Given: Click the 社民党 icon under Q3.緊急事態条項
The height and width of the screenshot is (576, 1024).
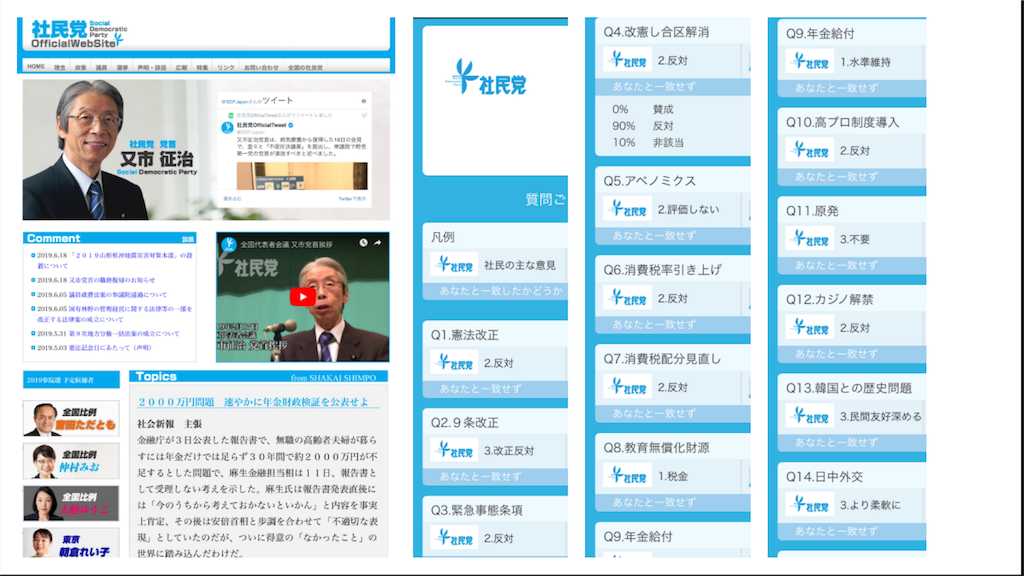Looking at the screenshot, I should (x=455, y=537).
